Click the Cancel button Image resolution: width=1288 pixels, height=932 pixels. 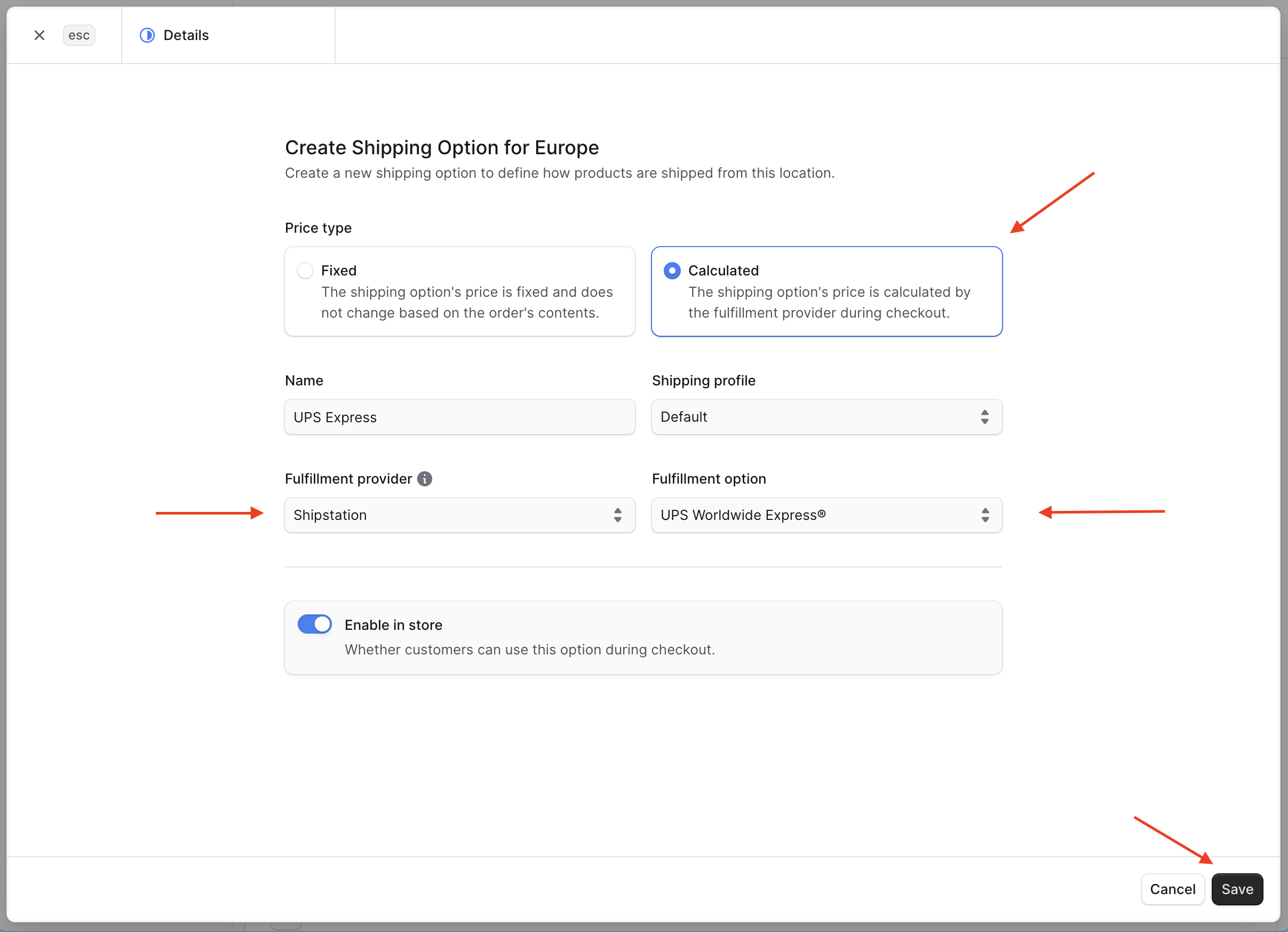pos(1173,889)
